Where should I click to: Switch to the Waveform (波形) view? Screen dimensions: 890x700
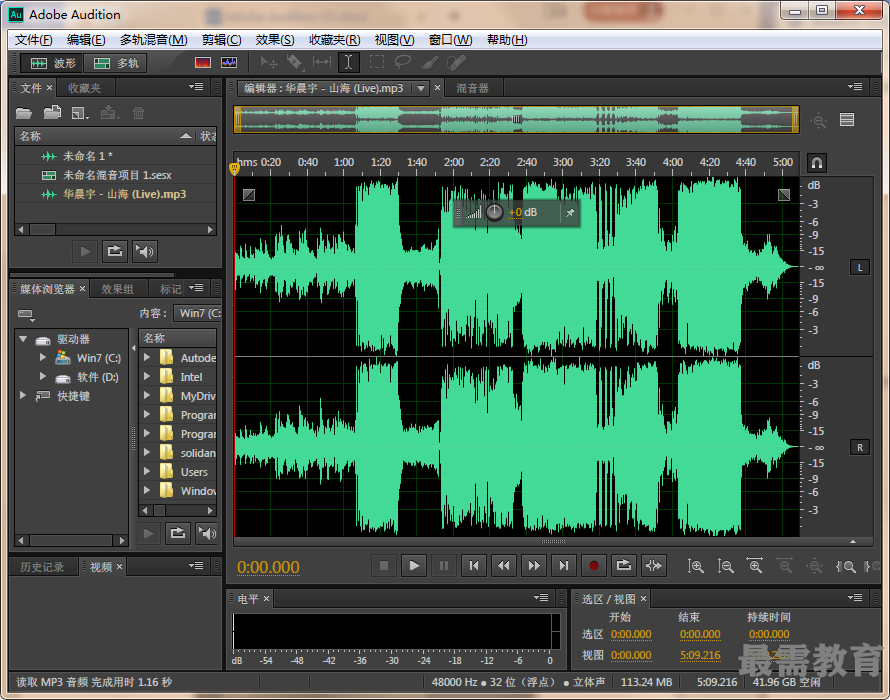pos(52,63)
